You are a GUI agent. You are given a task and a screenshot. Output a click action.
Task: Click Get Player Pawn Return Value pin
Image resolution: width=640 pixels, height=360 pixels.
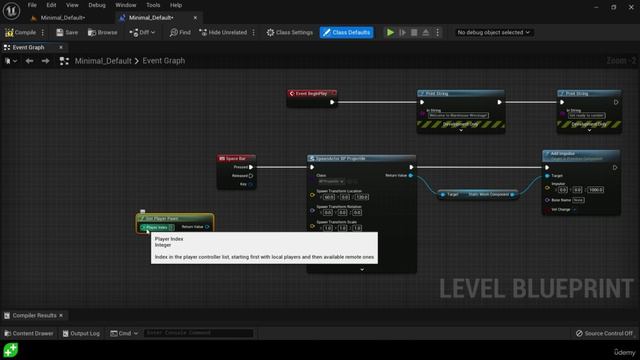click(207, 227)
